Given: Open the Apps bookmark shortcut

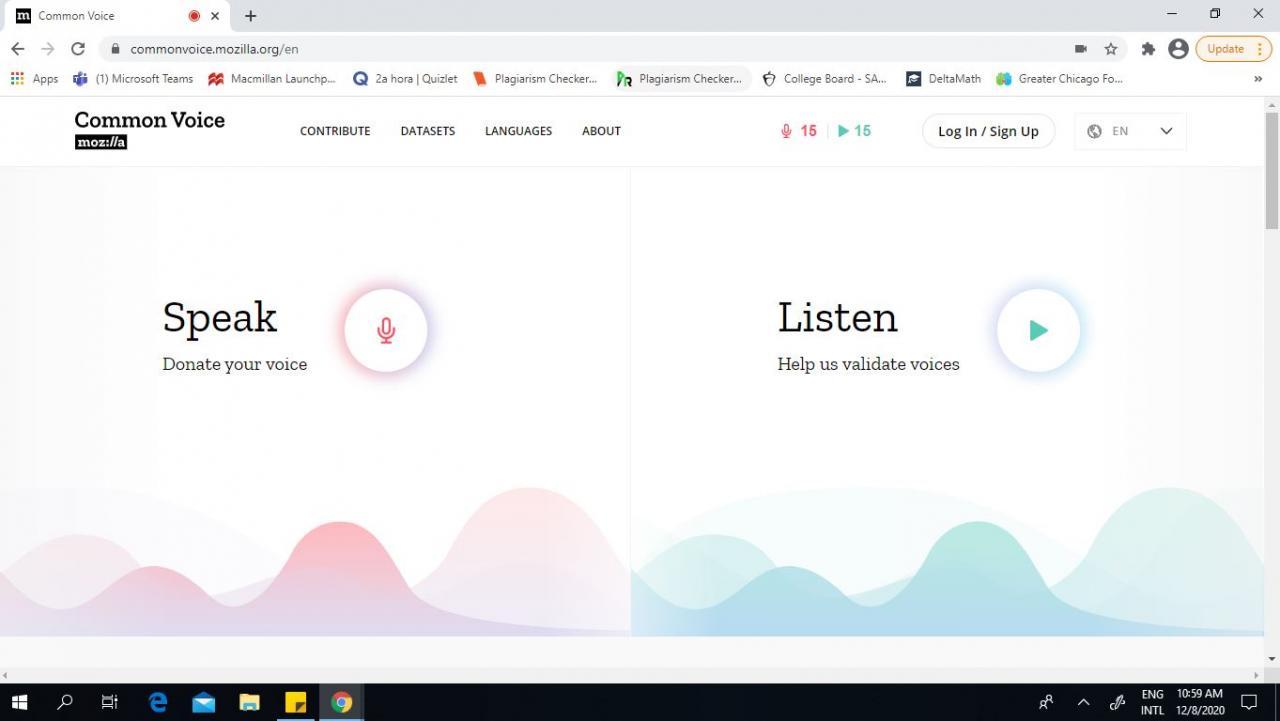Looking at the screenshot, I should pyautogui.click(x=34, y=78).
